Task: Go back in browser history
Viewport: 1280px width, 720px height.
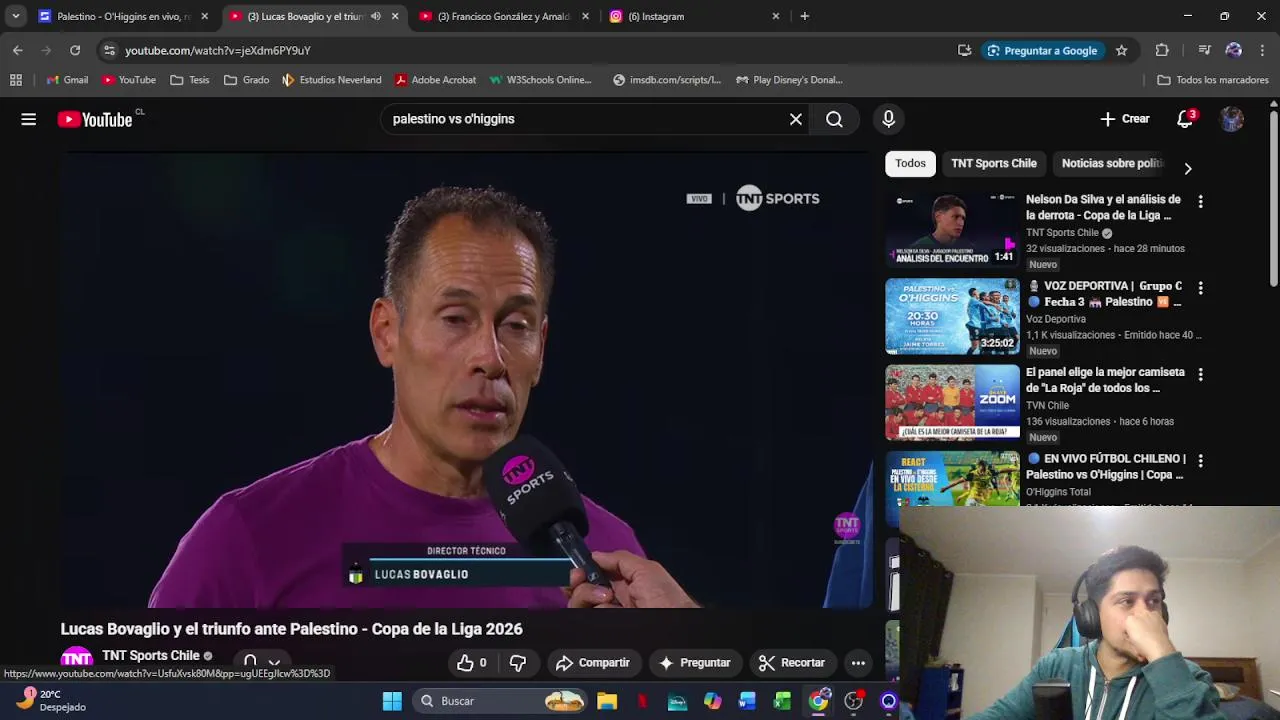Action: [x=18, y=50]
